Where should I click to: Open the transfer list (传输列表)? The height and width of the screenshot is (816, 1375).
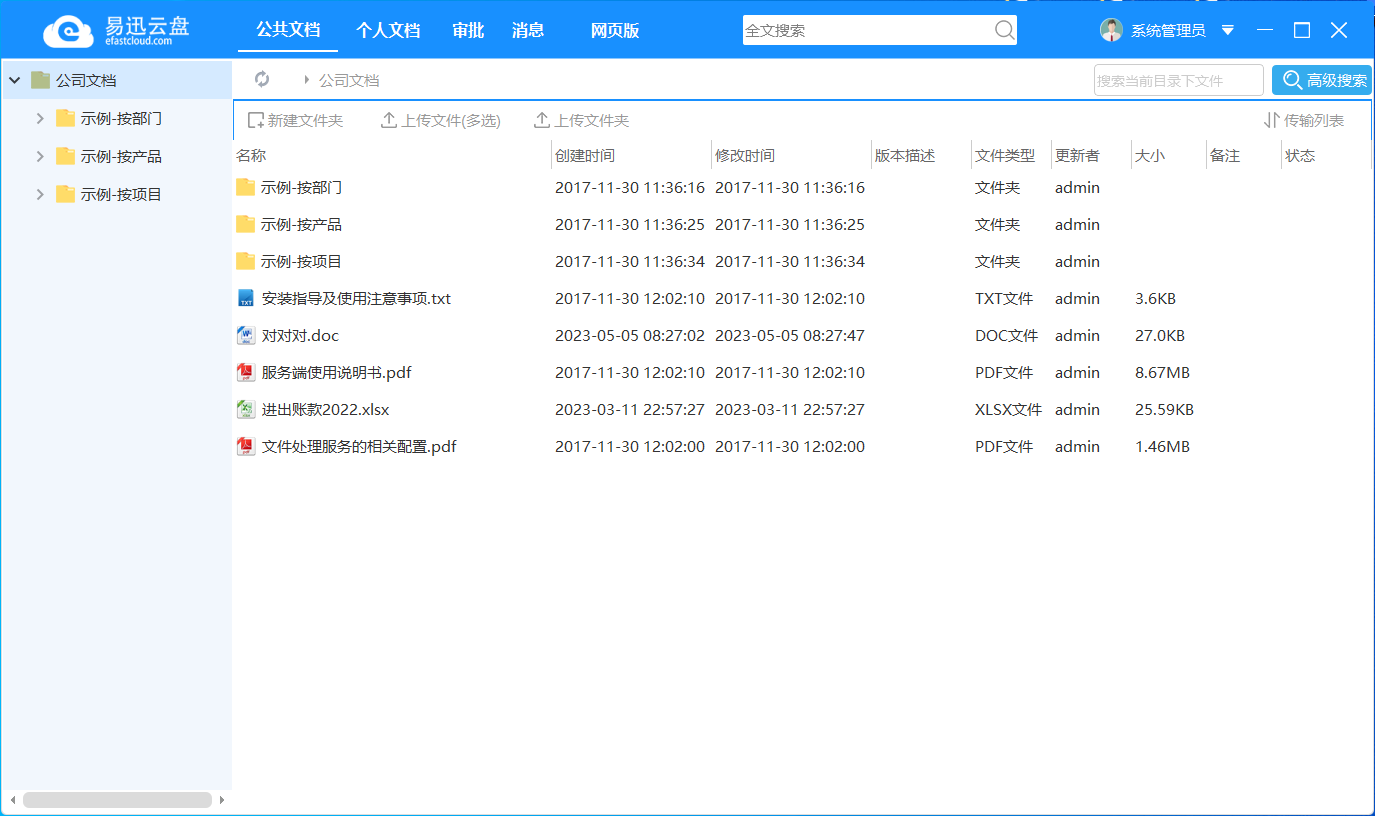click(1303, 121)
